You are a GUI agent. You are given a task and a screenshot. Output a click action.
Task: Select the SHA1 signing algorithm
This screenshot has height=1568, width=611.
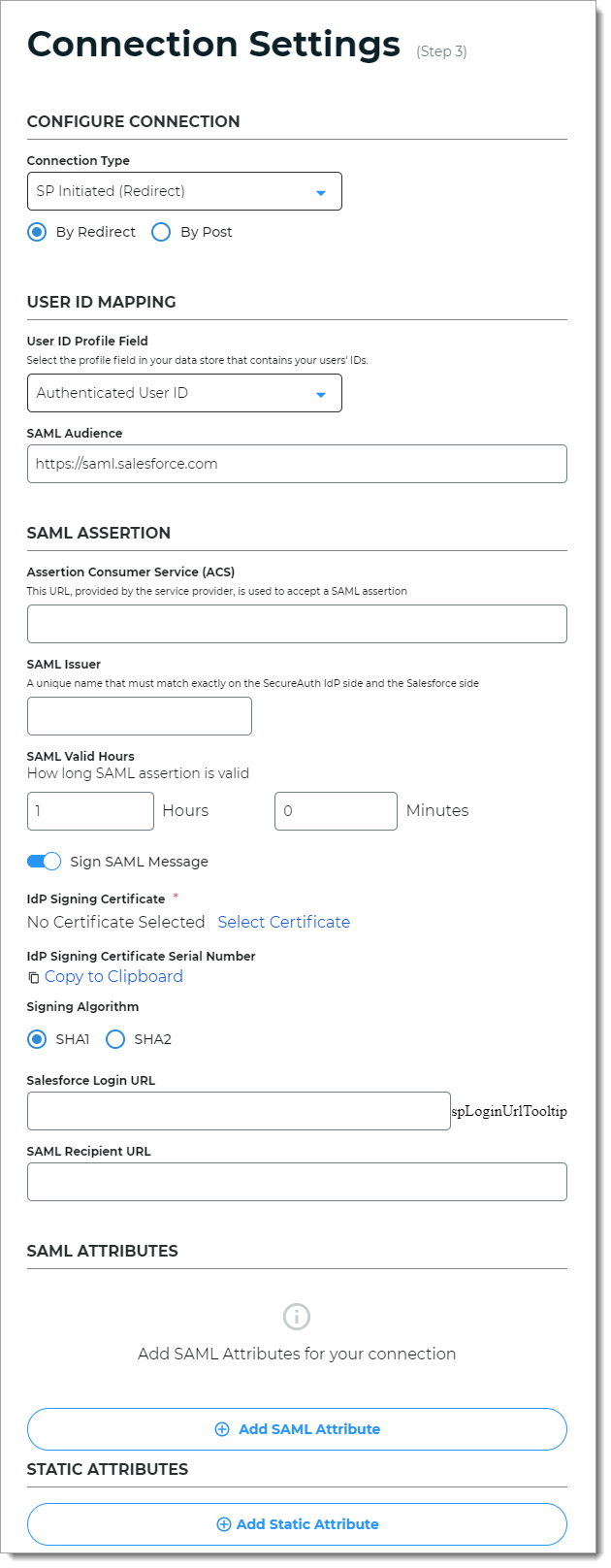point(37,1039)
